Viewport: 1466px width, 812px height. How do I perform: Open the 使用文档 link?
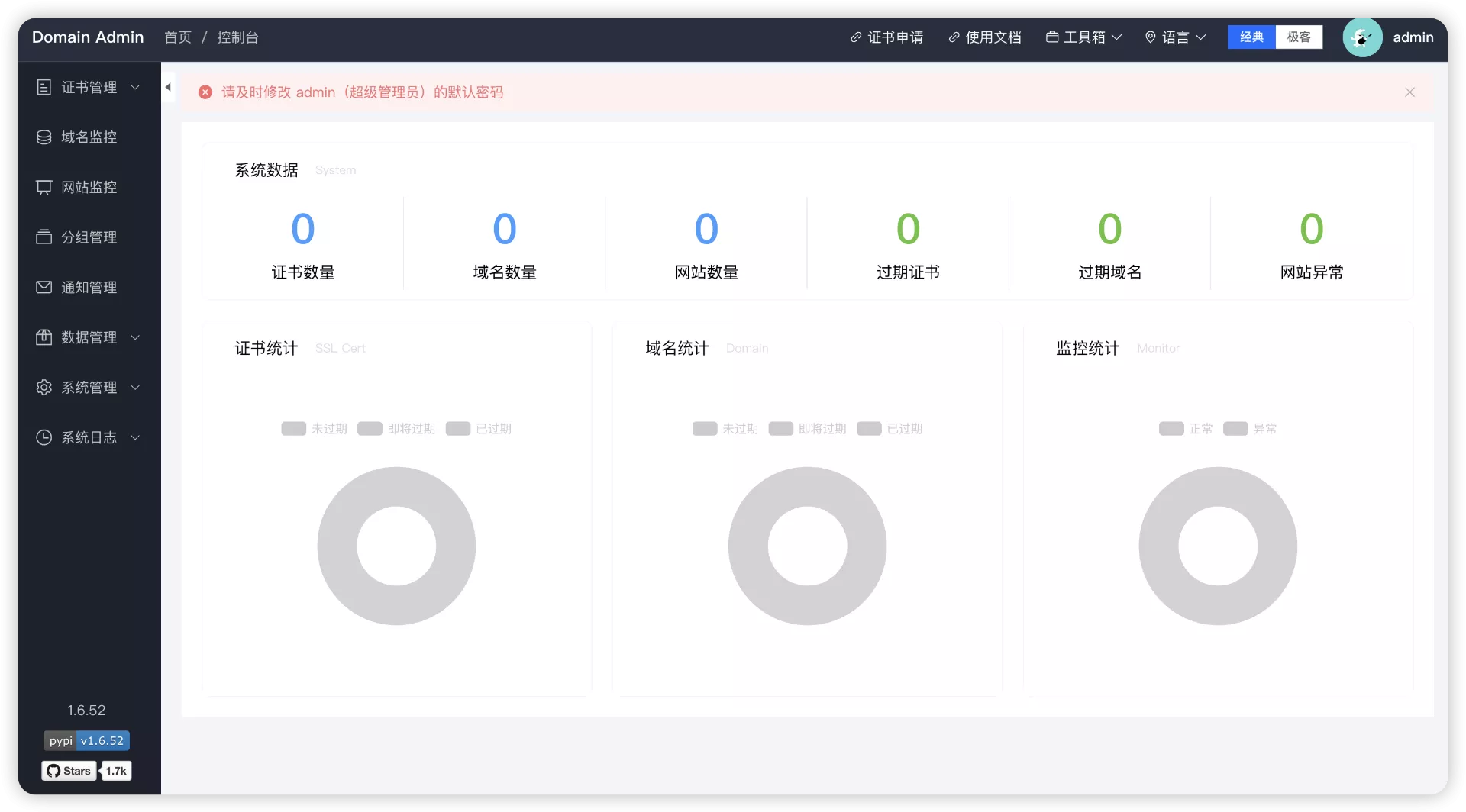(x=984, y=37)
